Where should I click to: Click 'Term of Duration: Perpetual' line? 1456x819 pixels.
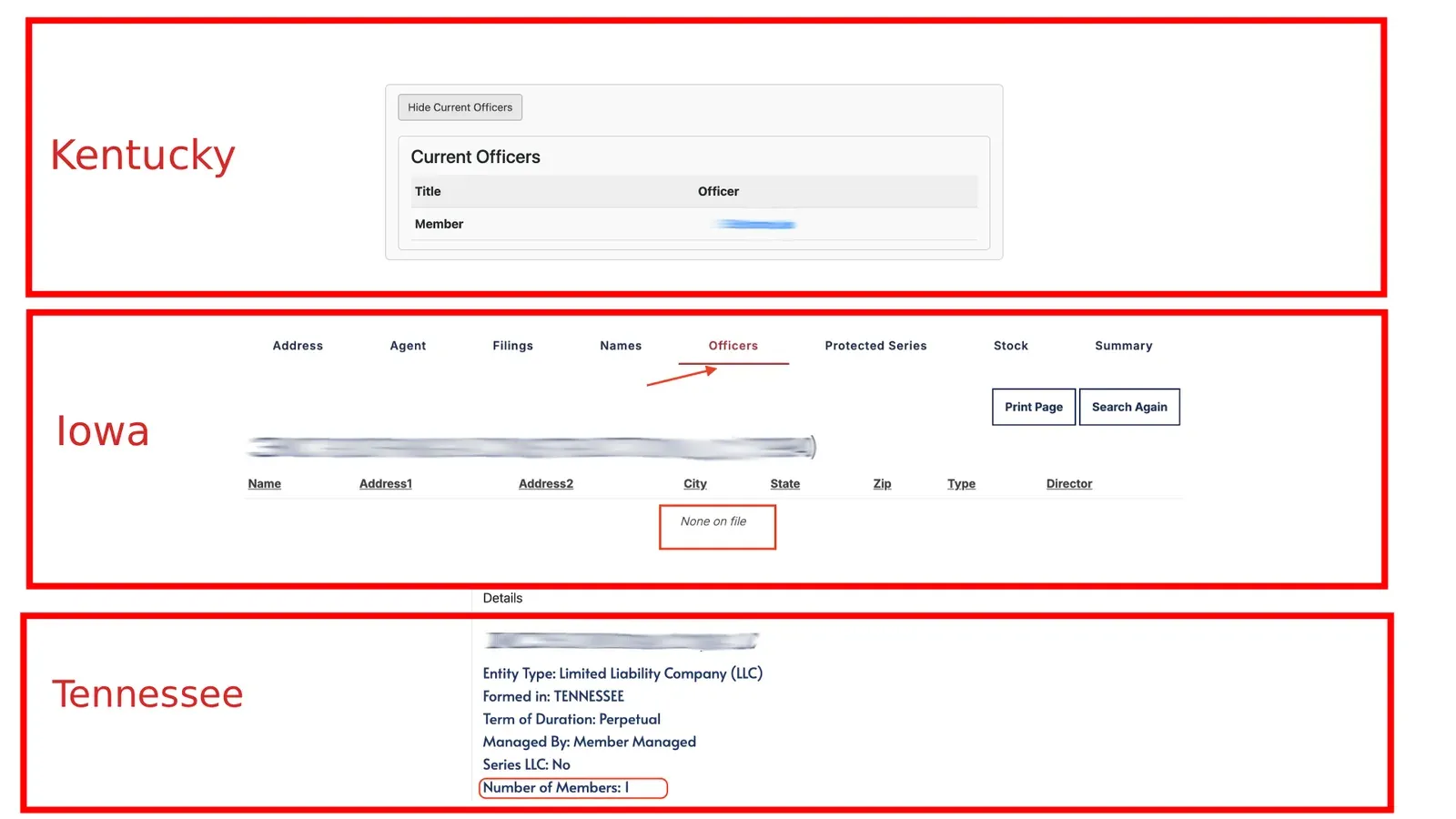(571, 719)
